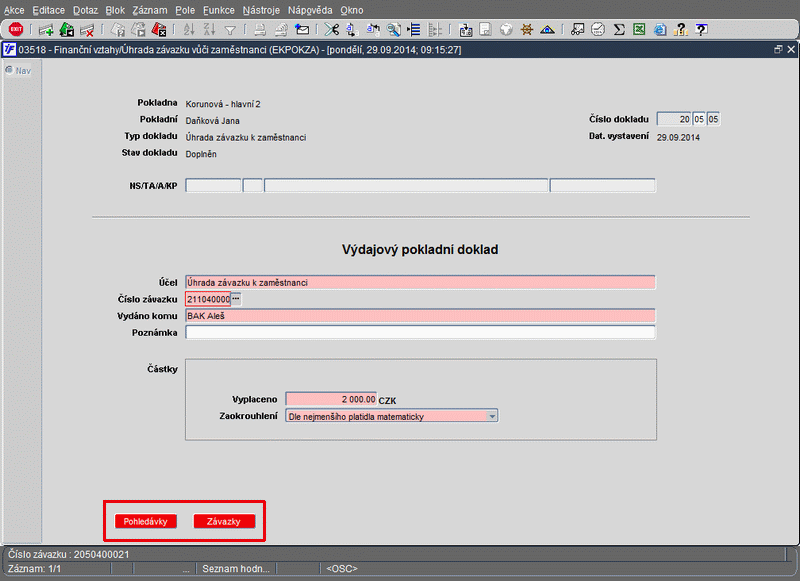Open the Záznam menu
This screenshot has width=800, height=581.
click(150, 10)
